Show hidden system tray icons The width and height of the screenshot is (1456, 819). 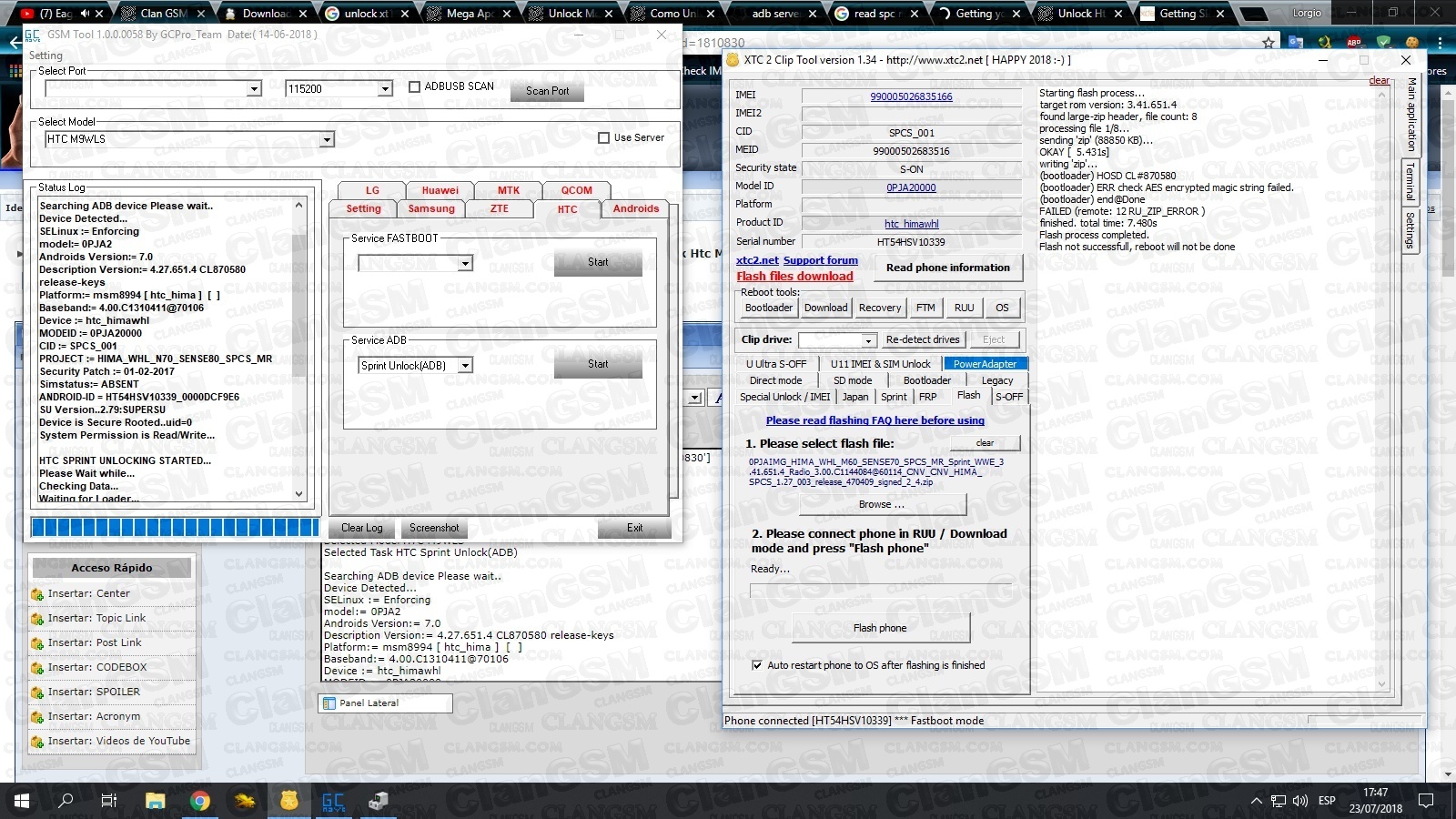1256,801
